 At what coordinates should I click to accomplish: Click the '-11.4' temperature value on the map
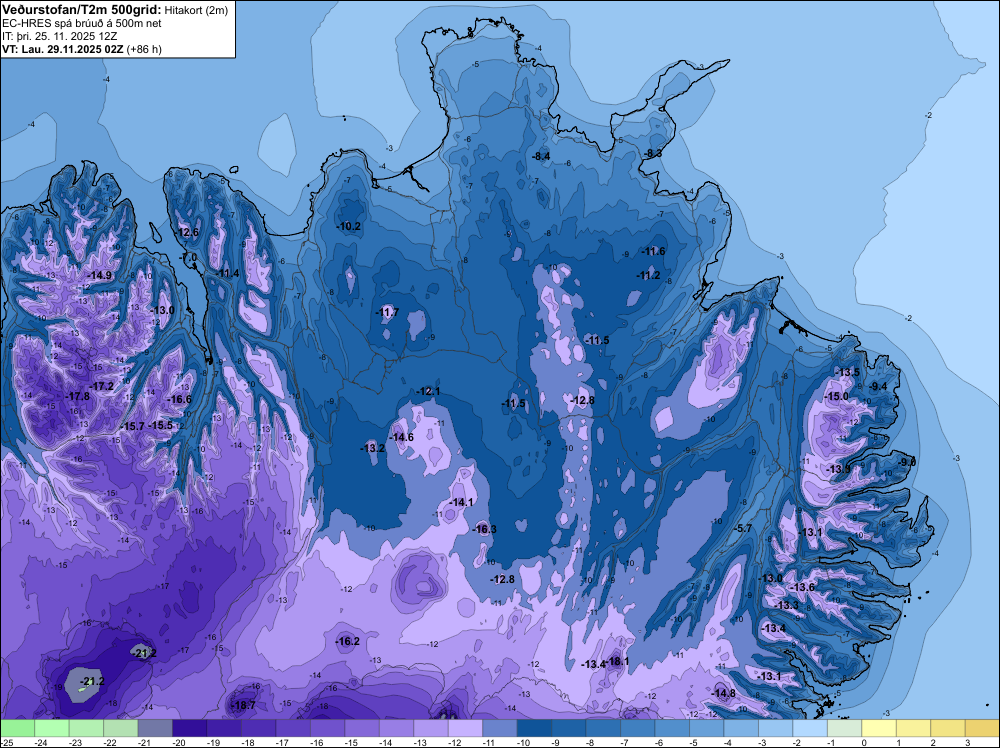(x=228, y=274)
